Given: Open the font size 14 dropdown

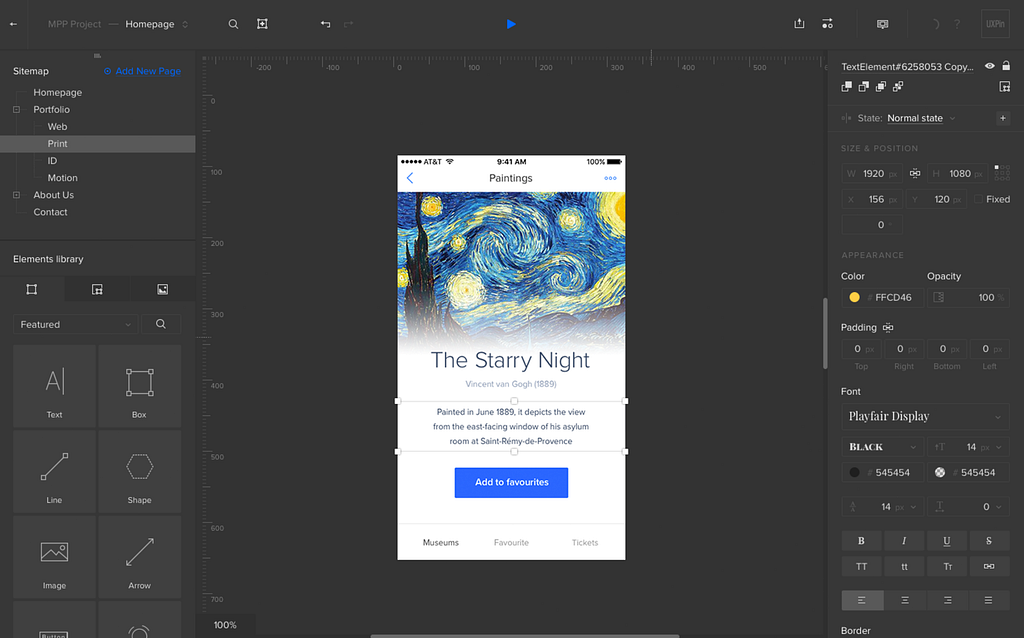Looking at the screenshot, I should tap(968, 447).
